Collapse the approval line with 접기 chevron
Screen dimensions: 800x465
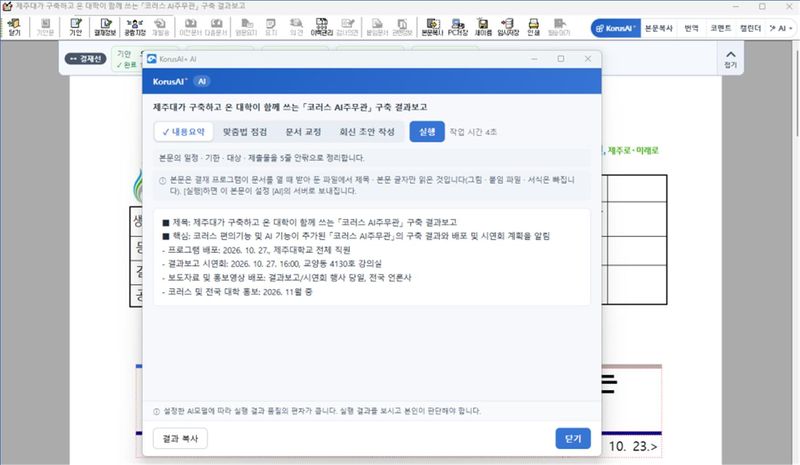(731, 59)
